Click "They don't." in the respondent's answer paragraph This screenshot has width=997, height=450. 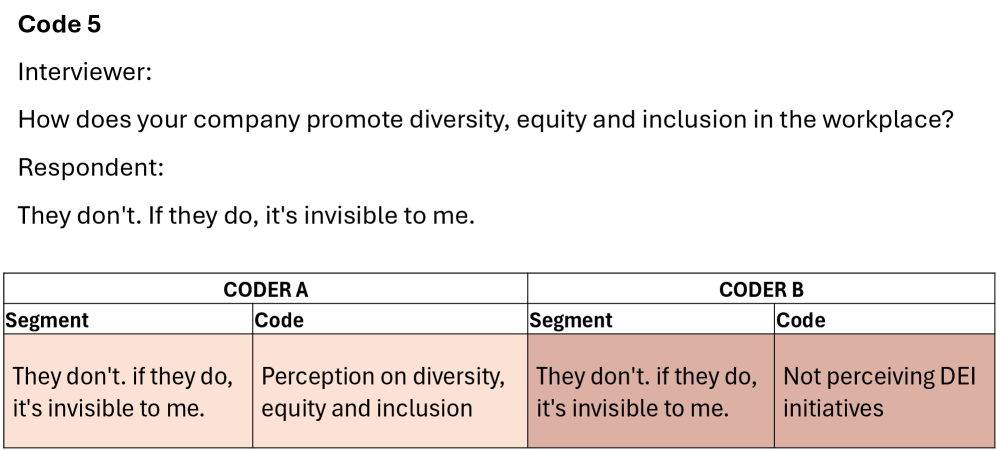pyautogui.click(x=79, y=216)
